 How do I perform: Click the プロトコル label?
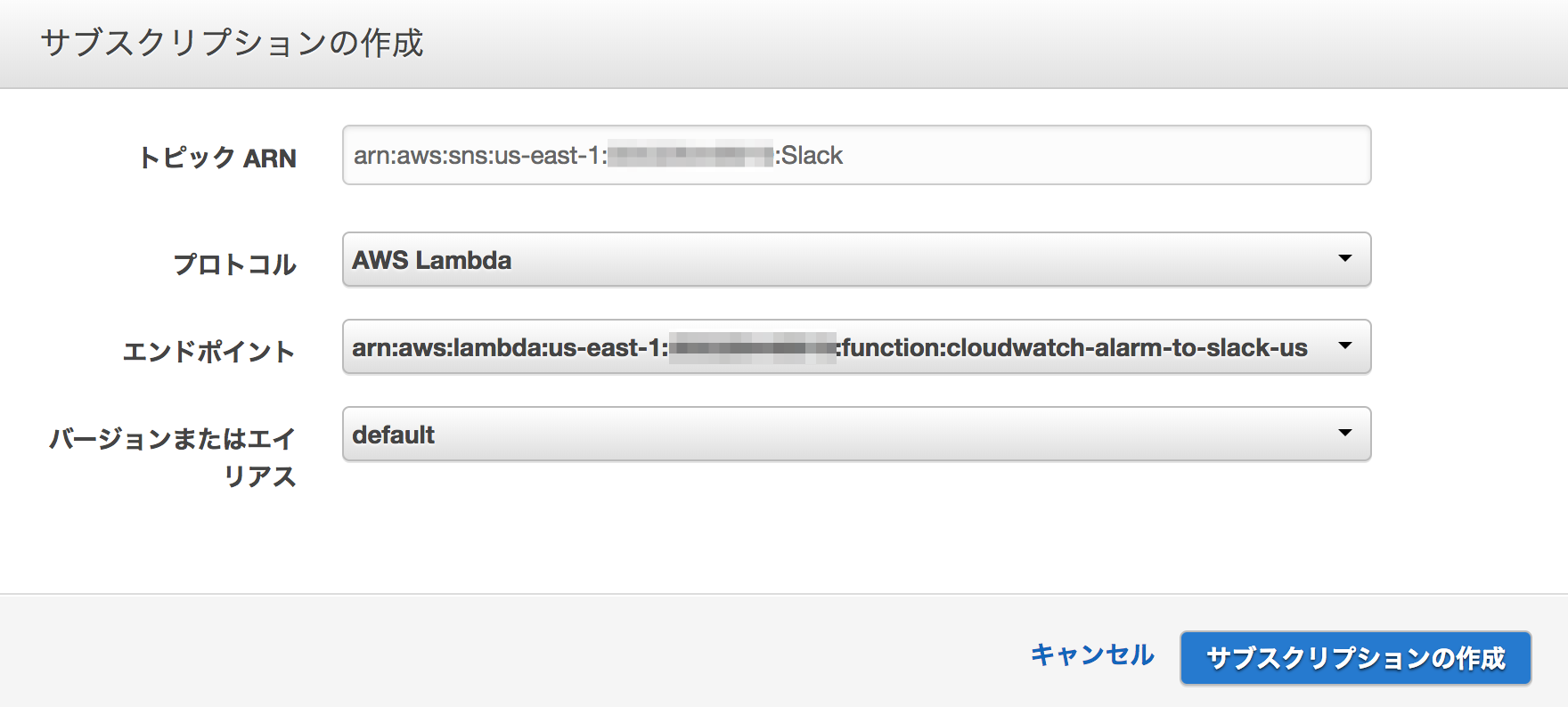click(x=234, y=264)
